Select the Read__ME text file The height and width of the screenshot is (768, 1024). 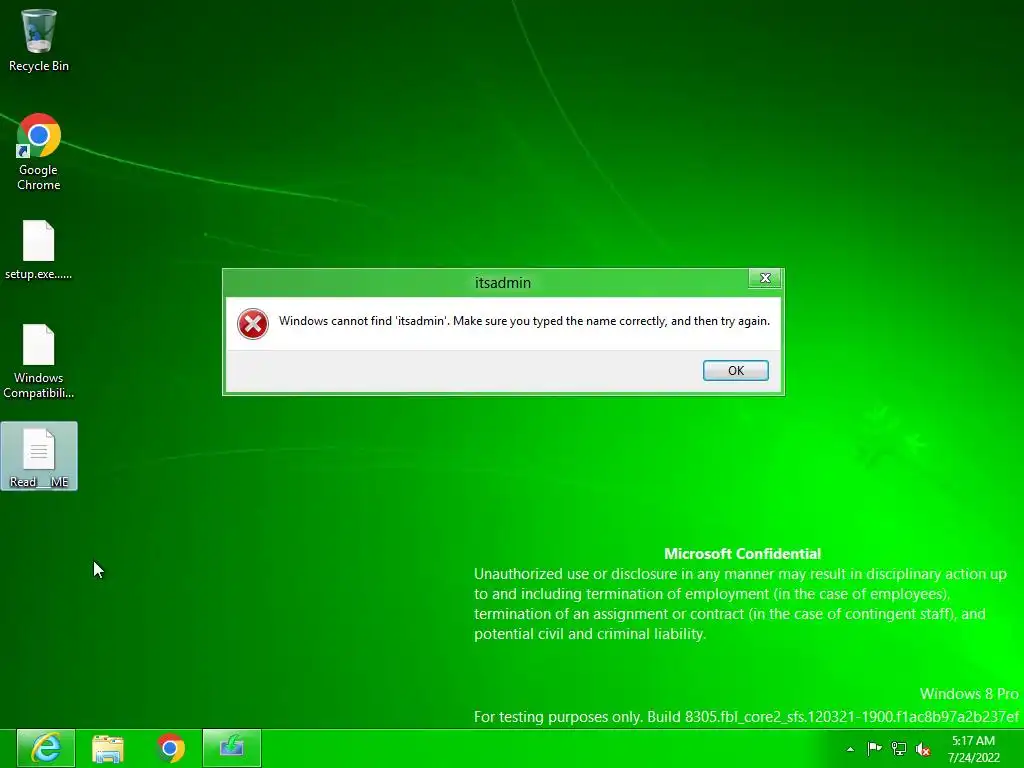point(39,456)
